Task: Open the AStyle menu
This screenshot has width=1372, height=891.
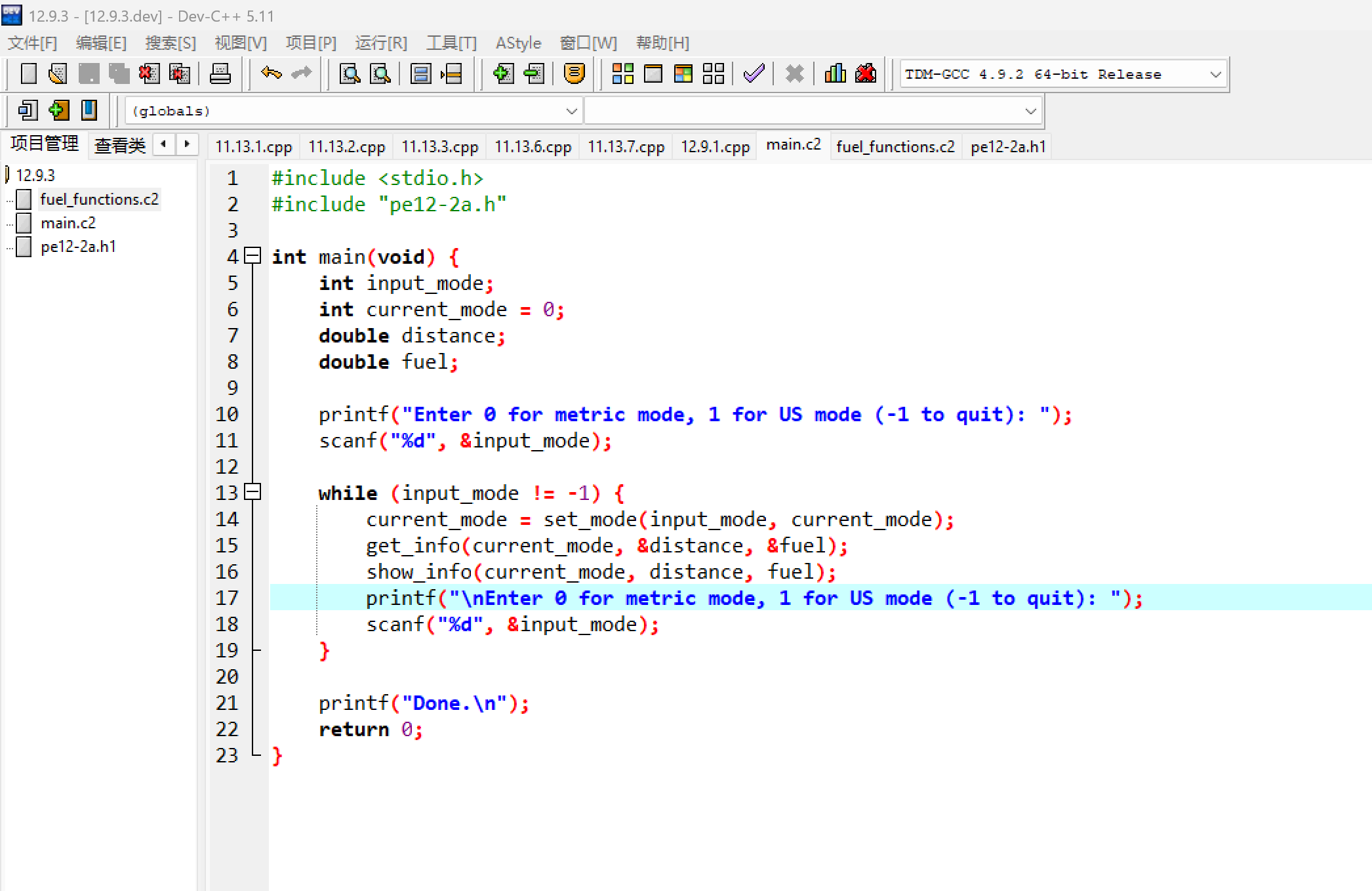Action: 518,43
